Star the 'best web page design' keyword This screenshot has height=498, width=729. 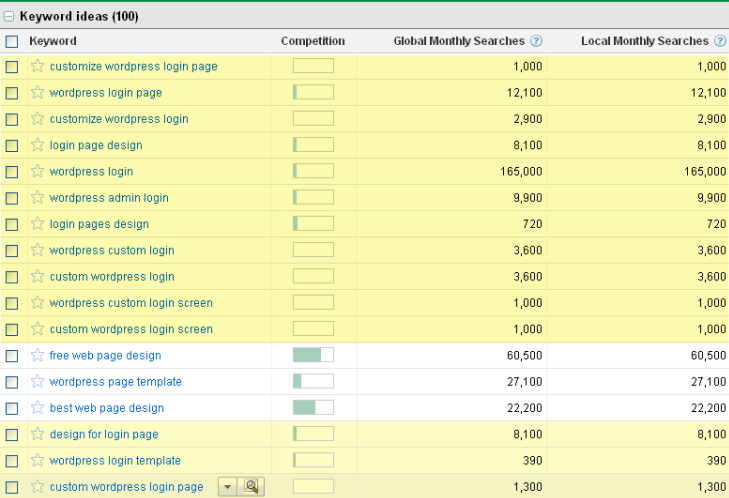38,408
